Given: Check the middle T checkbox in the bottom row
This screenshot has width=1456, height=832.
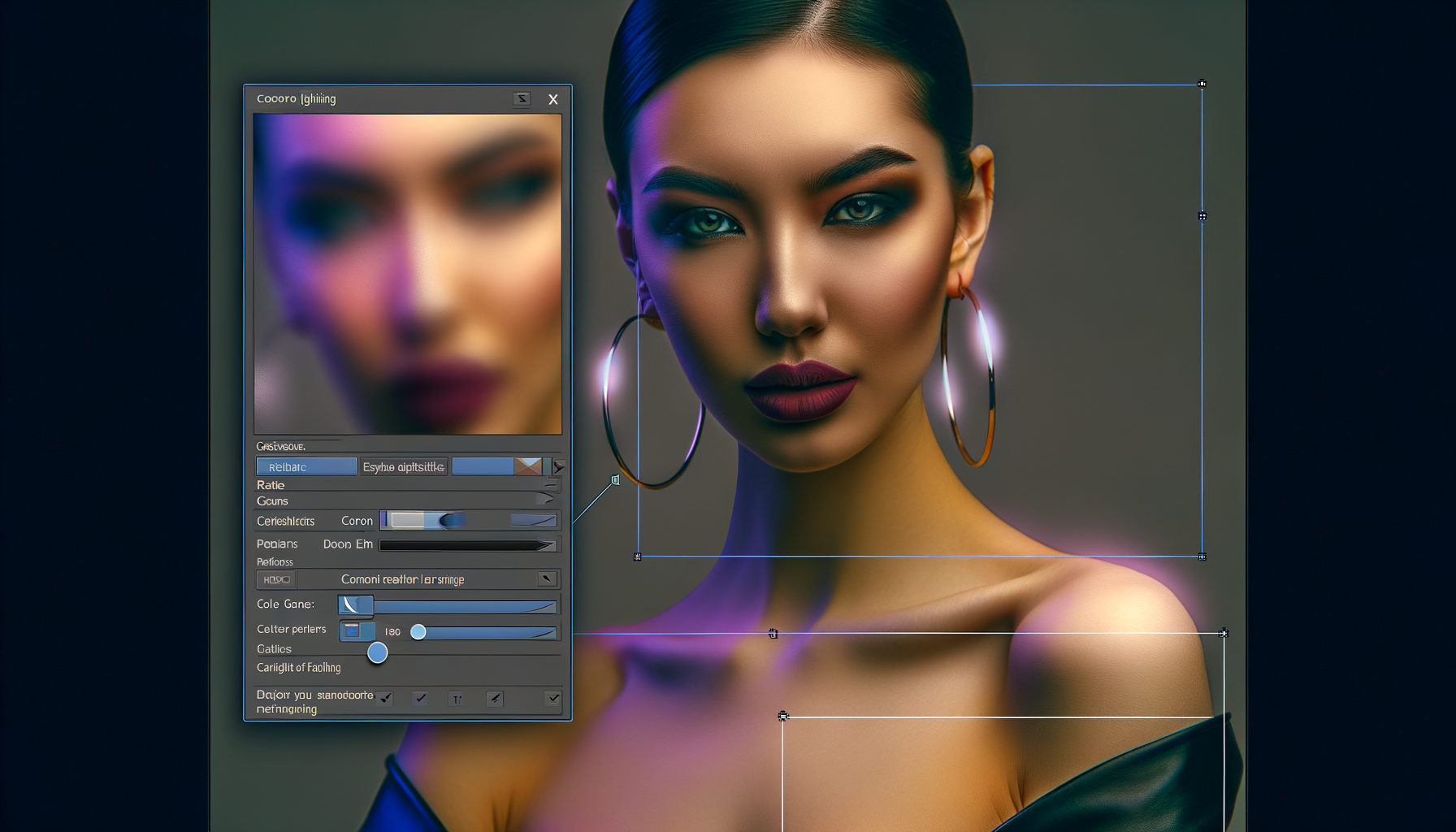Looking at the screenshot, I should tap(457, 697).
